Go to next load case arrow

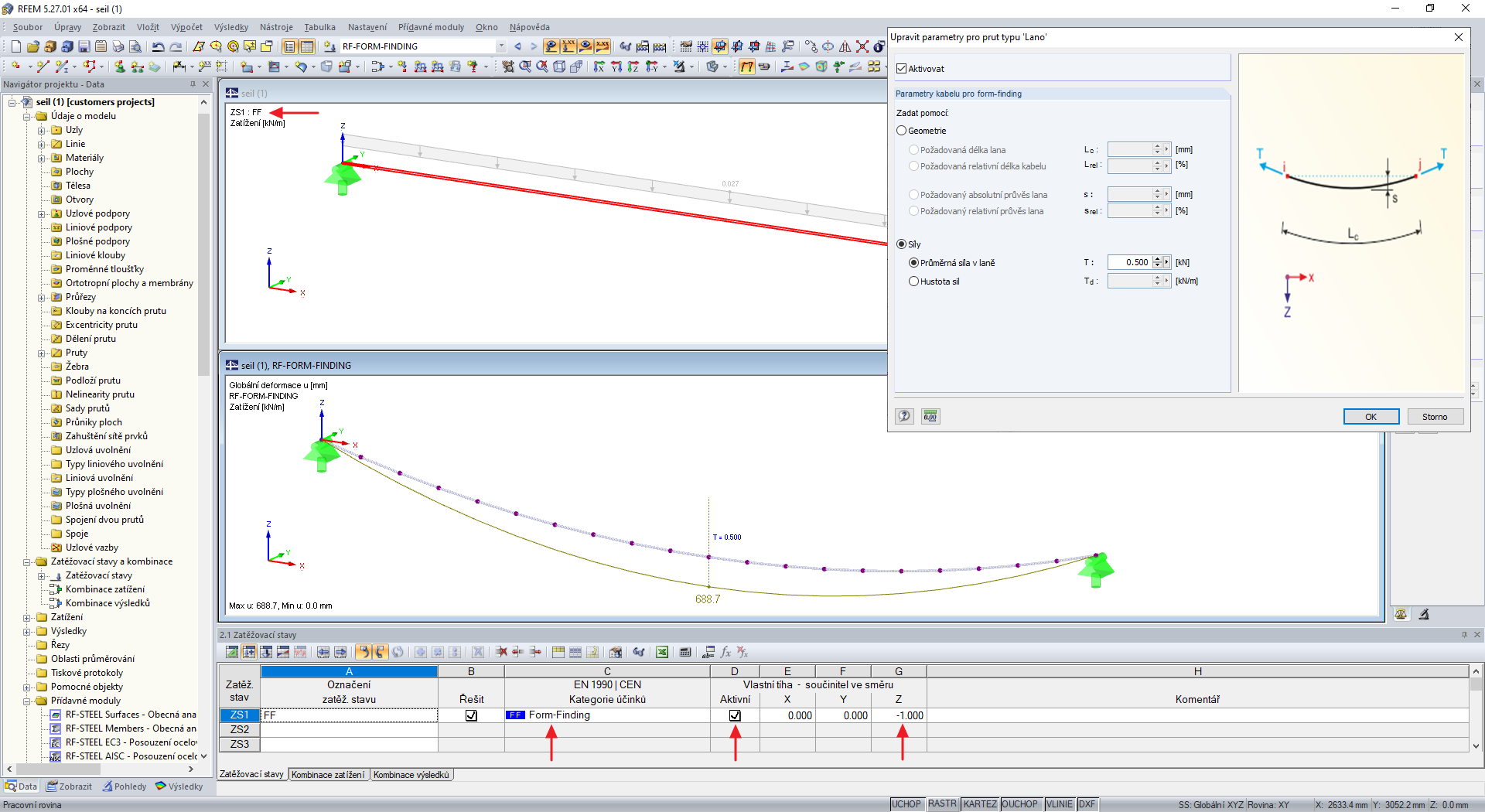[x=533, y=46]
